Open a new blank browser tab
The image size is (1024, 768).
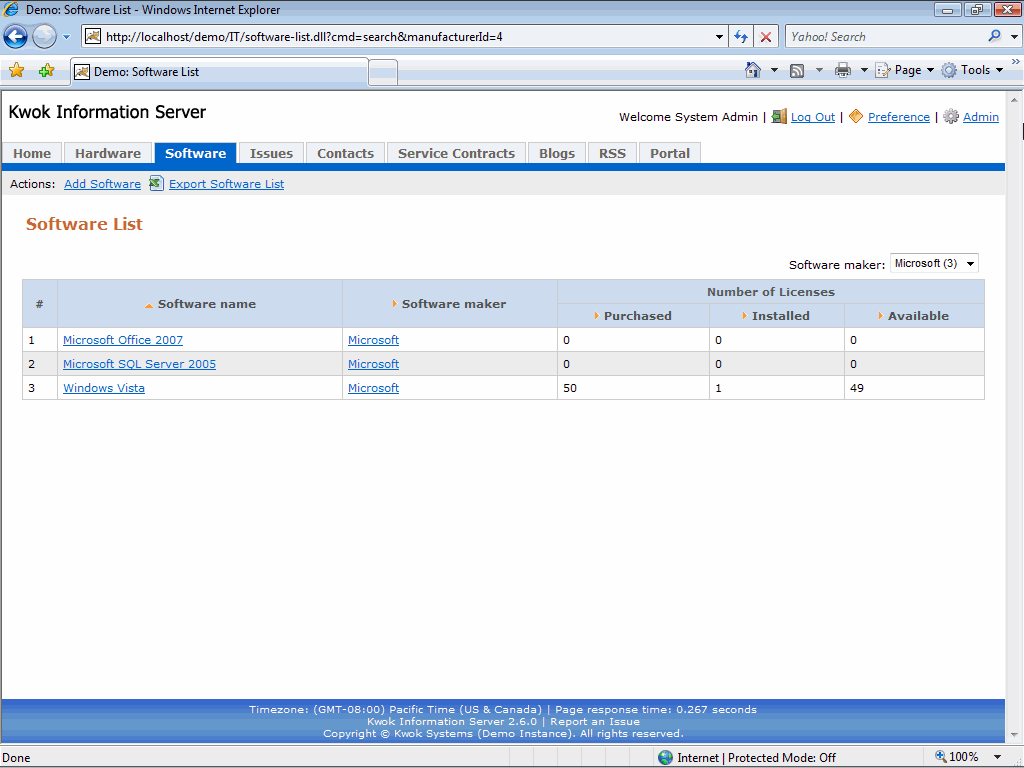pyautogui.click(x=383, y=72)
